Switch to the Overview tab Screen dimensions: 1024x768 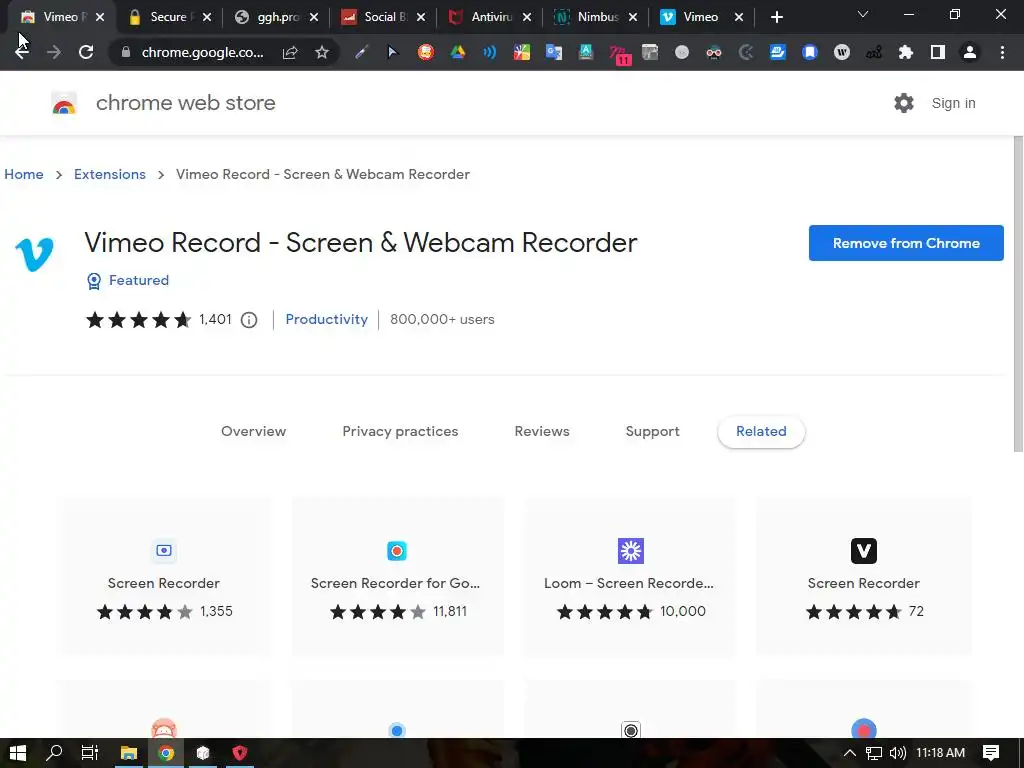coord(253,431)
